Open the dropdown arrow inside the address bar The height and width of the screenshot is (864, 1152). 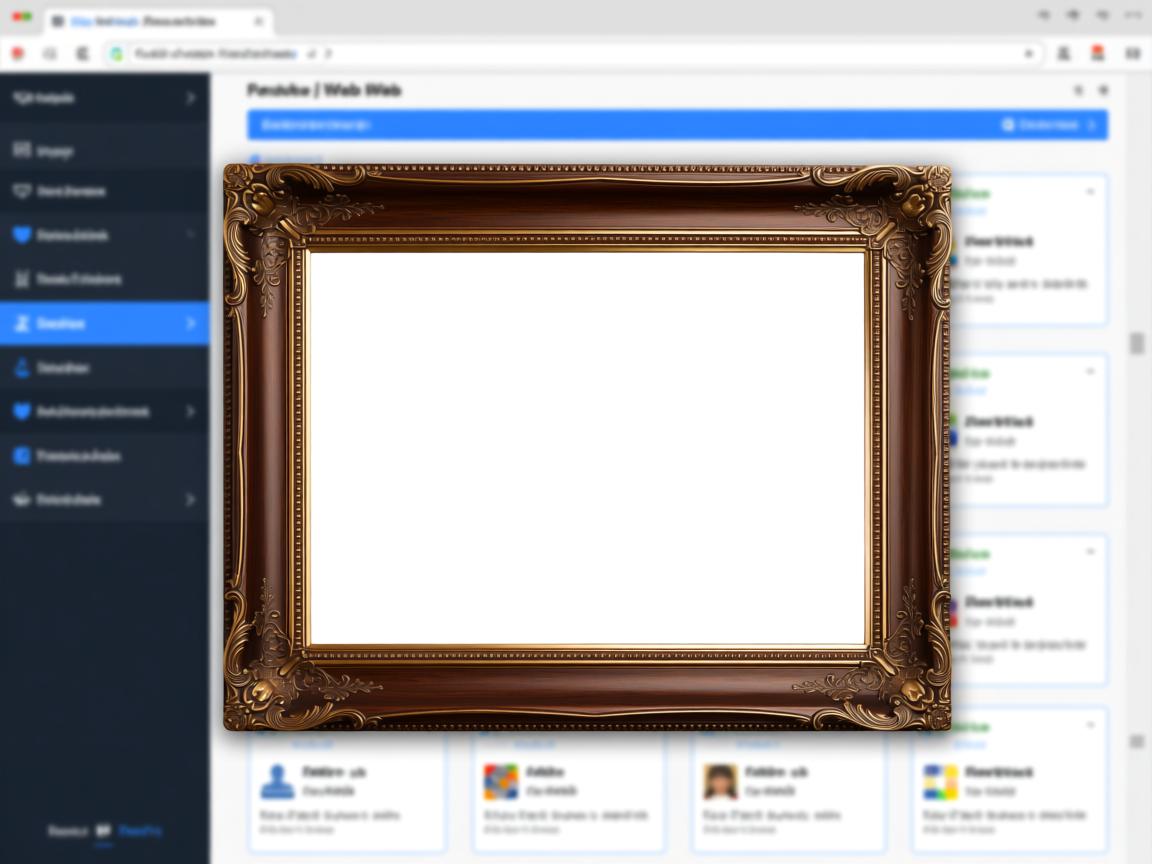(1028, 53)
